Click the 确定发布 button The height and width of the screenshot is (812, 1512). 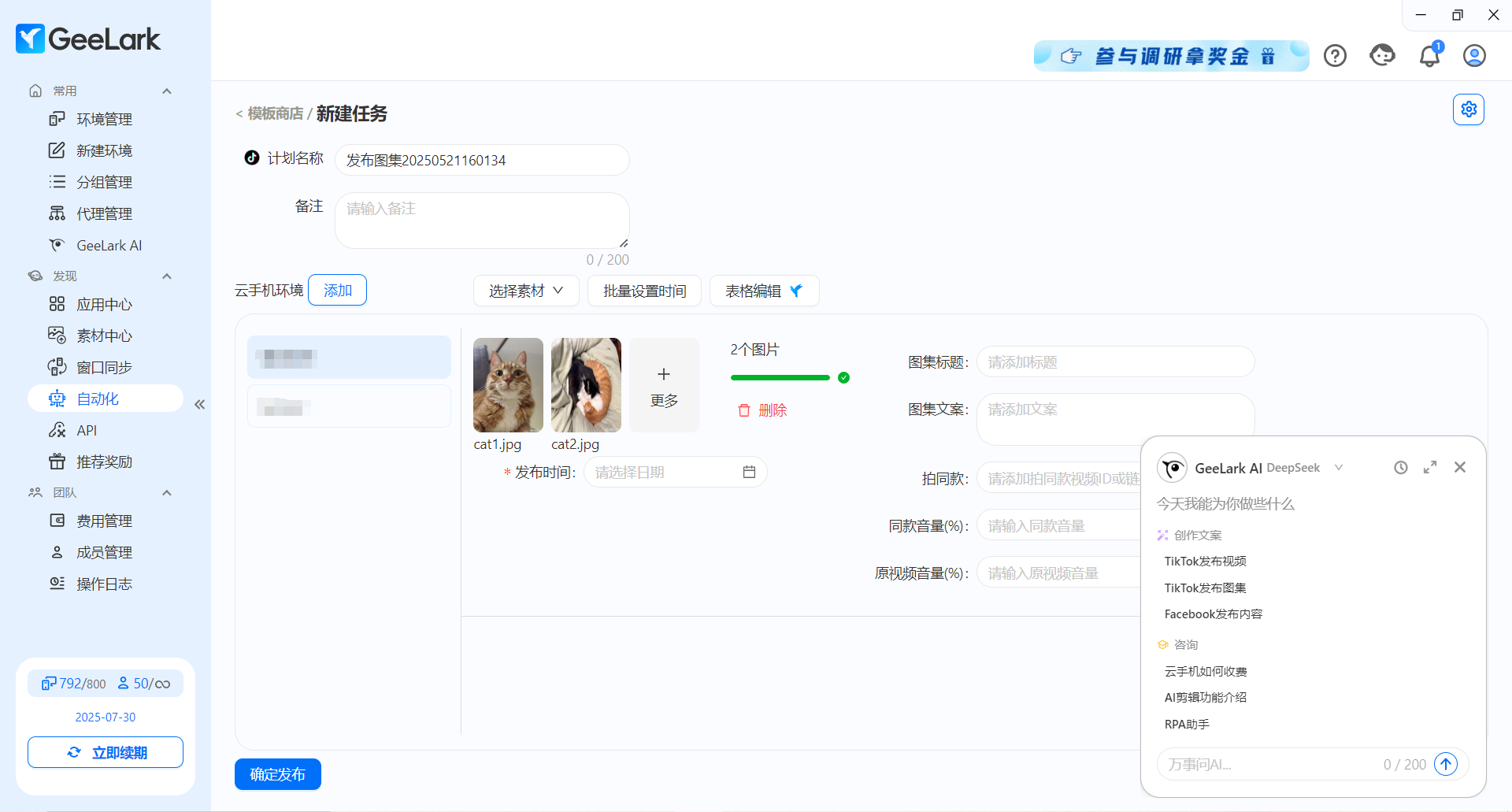click(277, 774)
